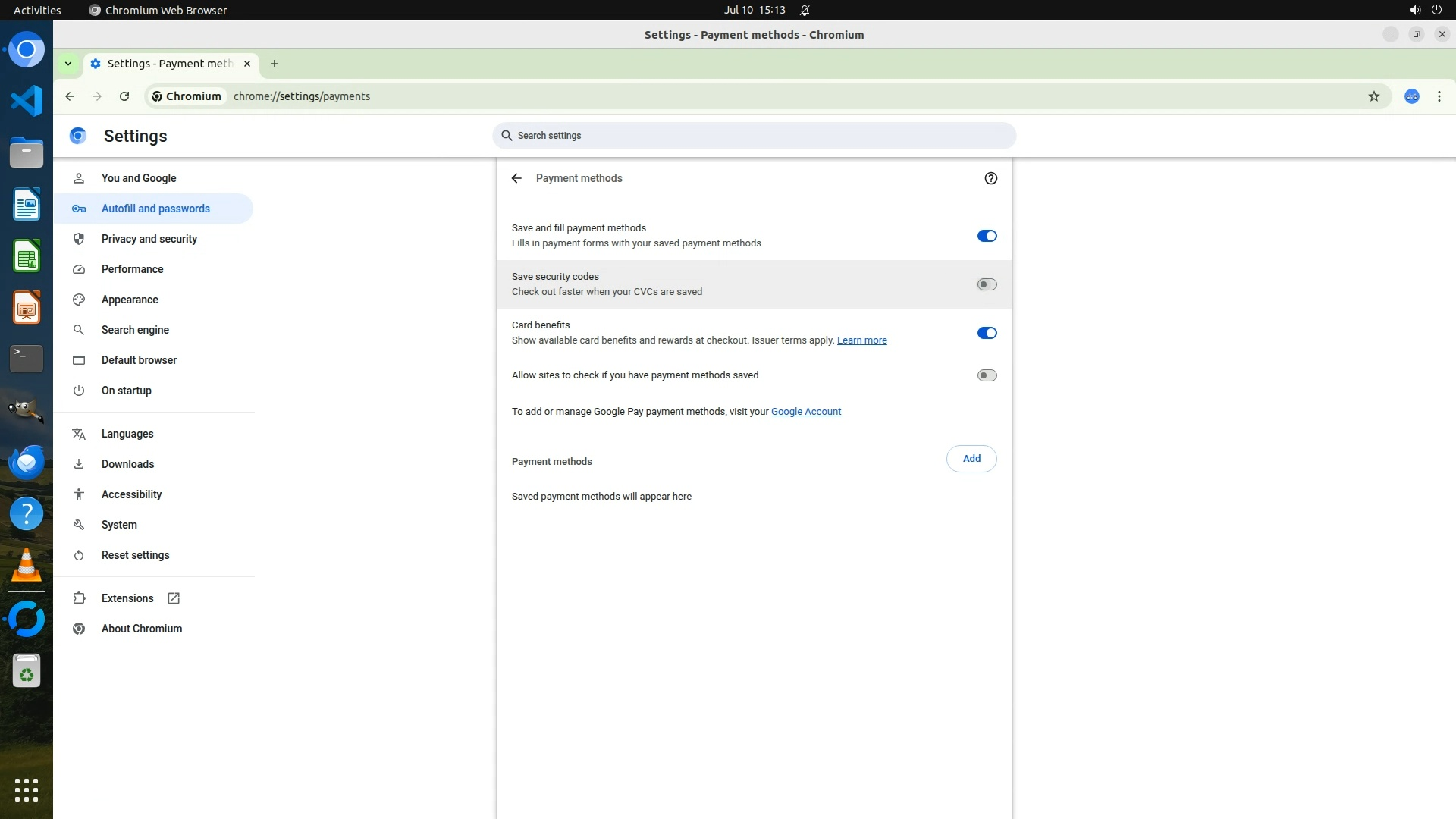Allow sites to check saved payment methods
This screenshot has width=1456, height=819.
coord(987,375)
